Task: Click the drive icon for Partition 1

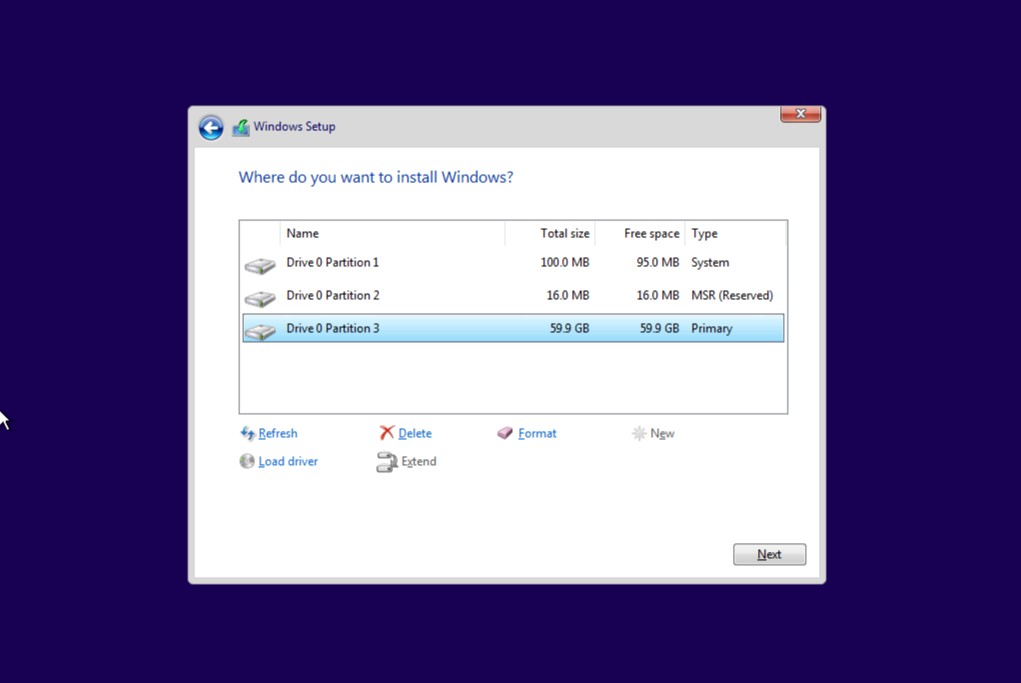Action: pos(260,265)
